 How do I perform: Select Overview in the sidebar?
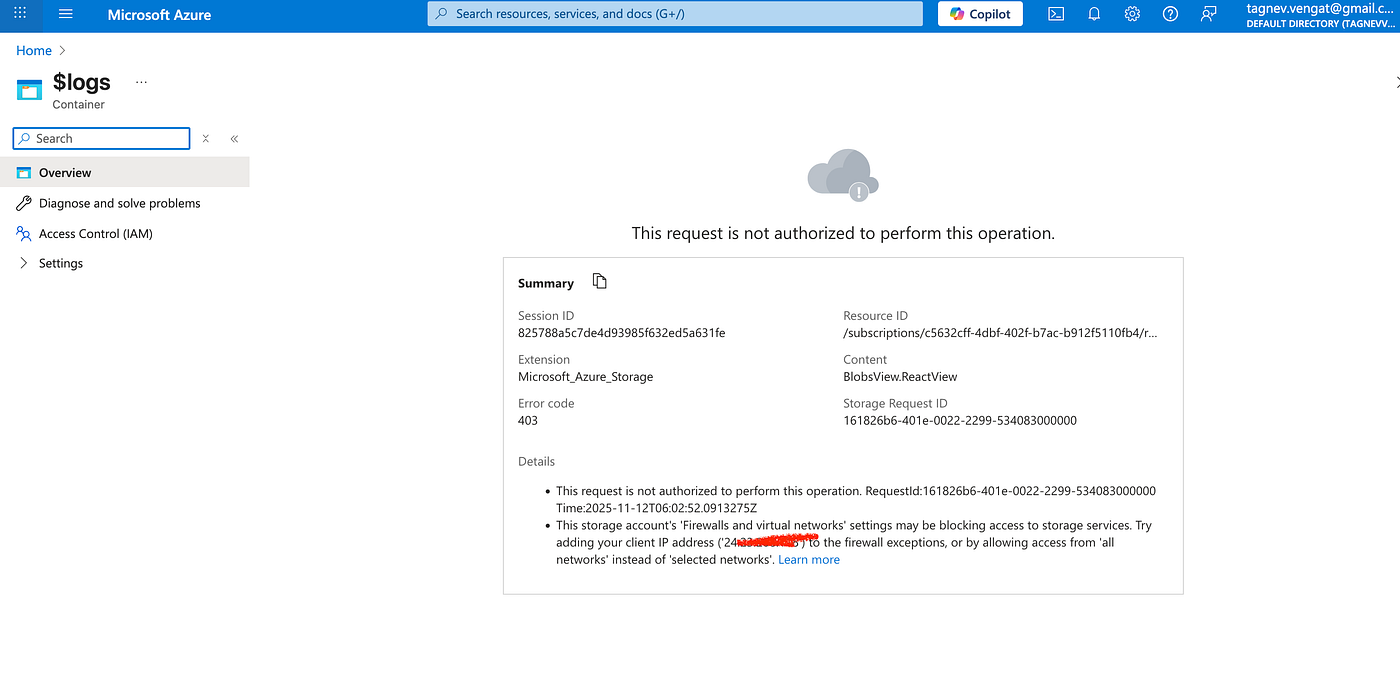click(x=125, y=172)
